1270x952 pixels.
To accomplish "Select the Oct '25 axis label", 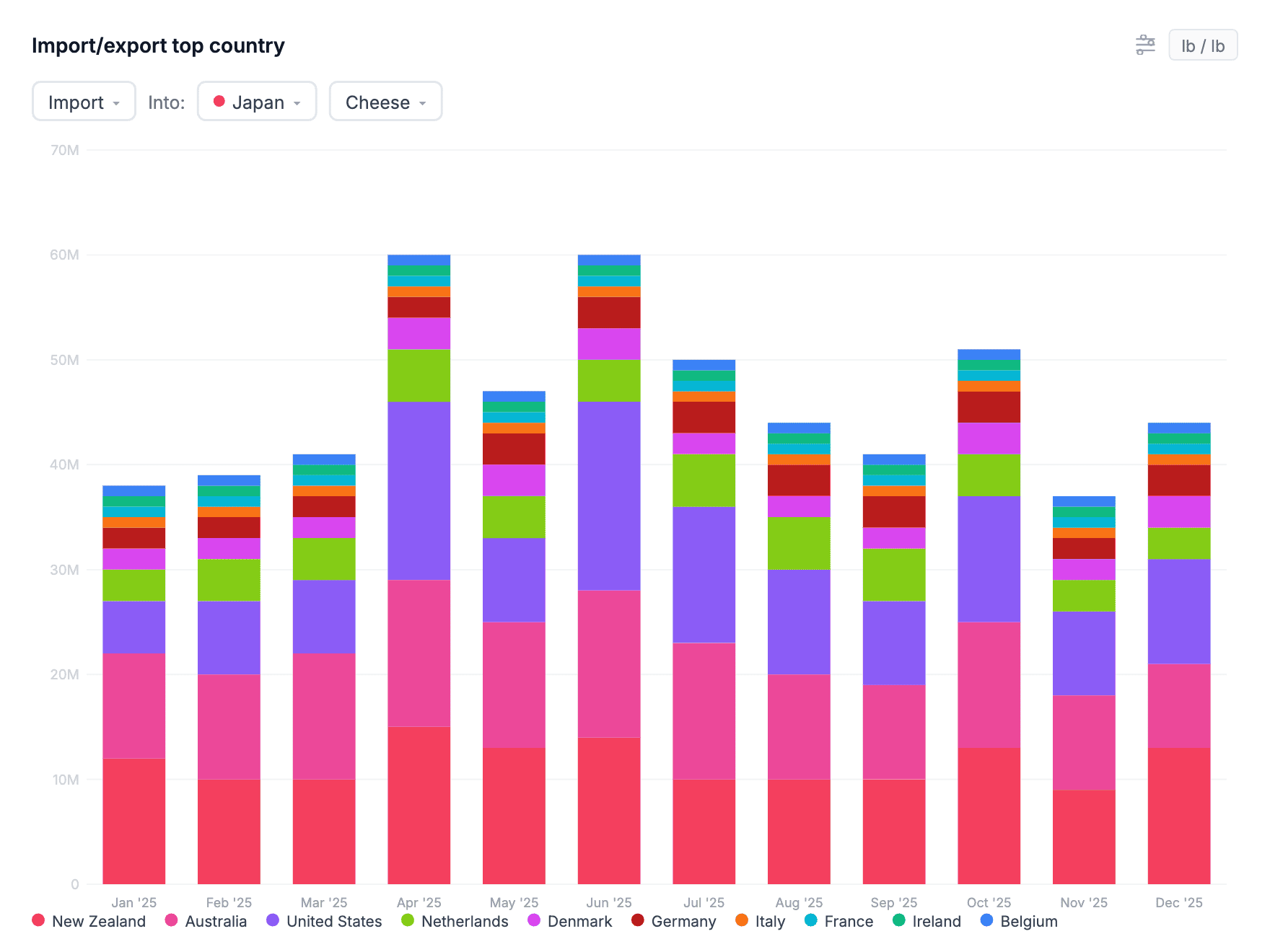I will [989, 902].
